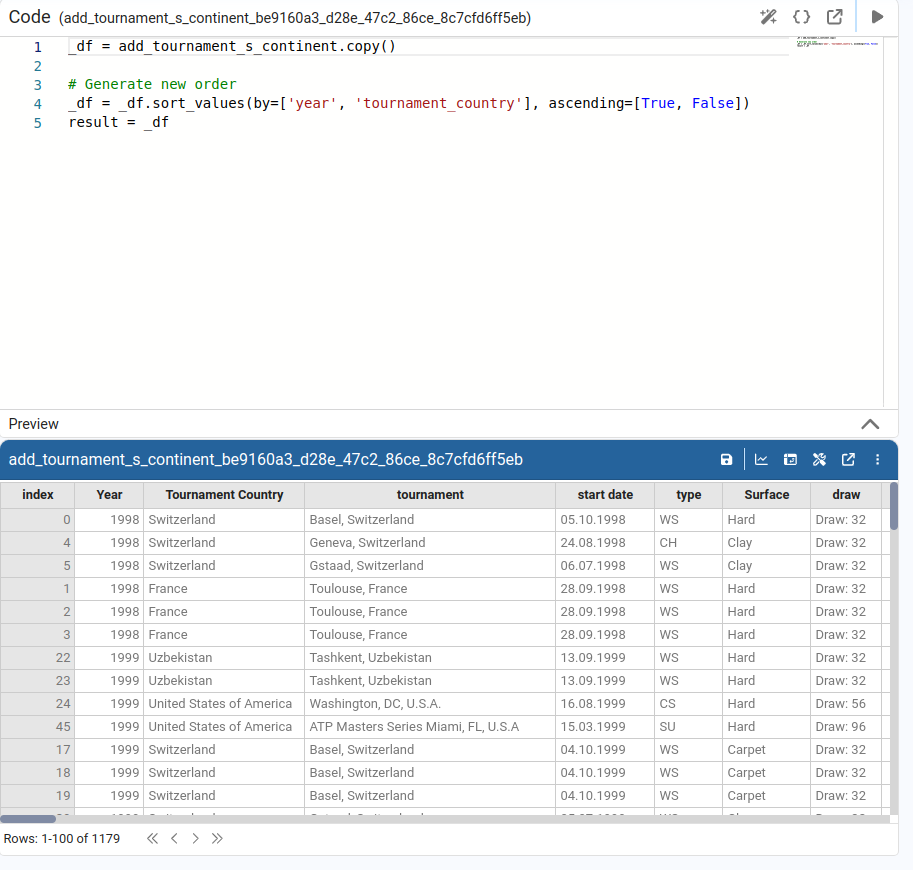
Task: Go to the previous page of rows
Action: point(174,838)
